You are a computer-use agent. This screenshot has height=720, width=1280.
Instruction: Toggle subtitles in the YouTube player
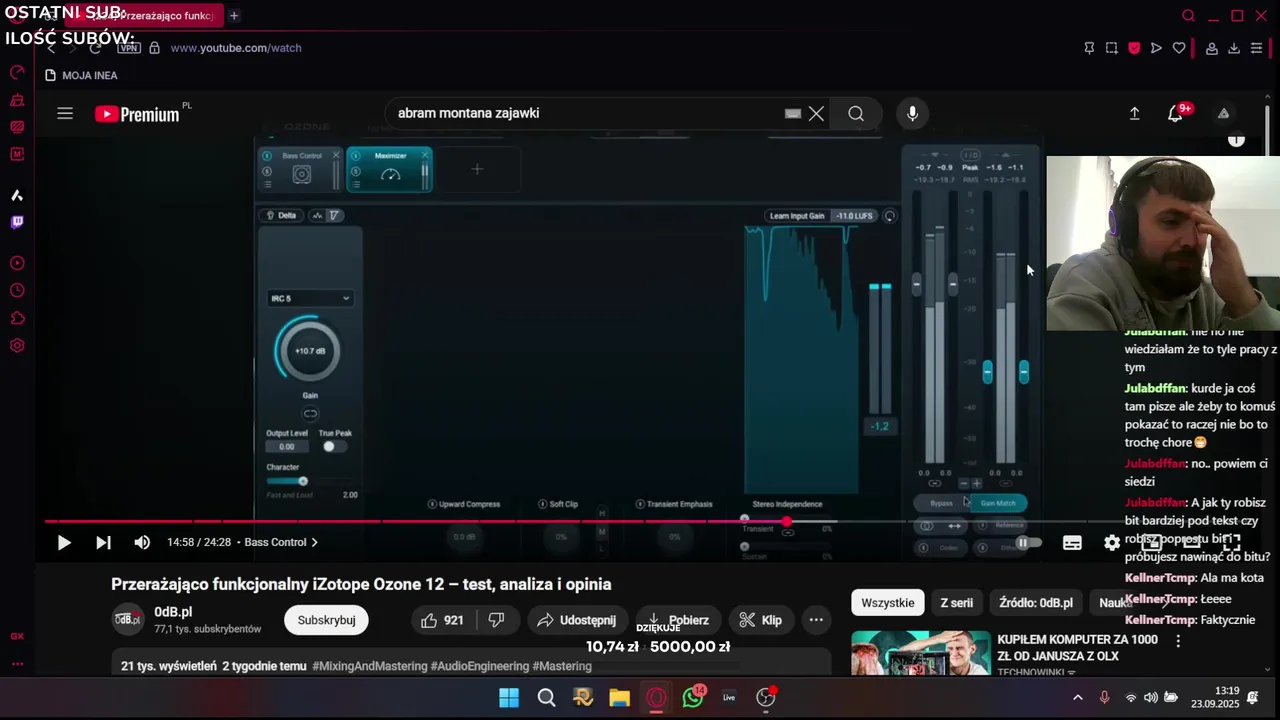tap(1072, 542)
